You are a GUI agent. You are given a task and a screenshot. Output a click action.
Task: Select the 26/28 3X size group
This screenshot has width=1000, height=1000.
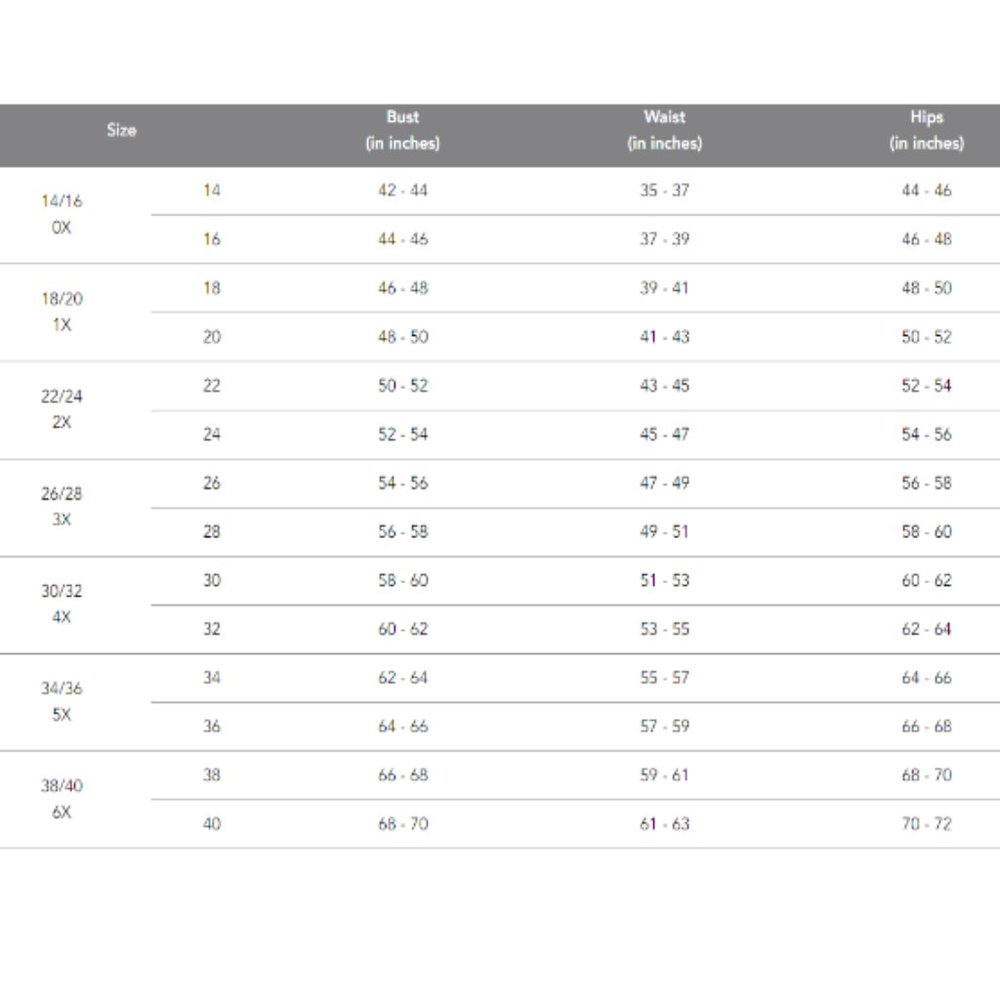coord(62,506)
